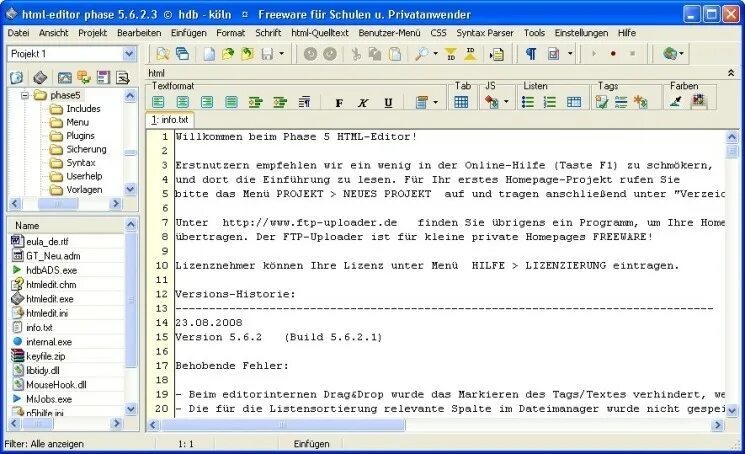745x454 pixels.
Task: Click the editor vertical scrollbar down arrow
Action: click(x=732, y=410)
